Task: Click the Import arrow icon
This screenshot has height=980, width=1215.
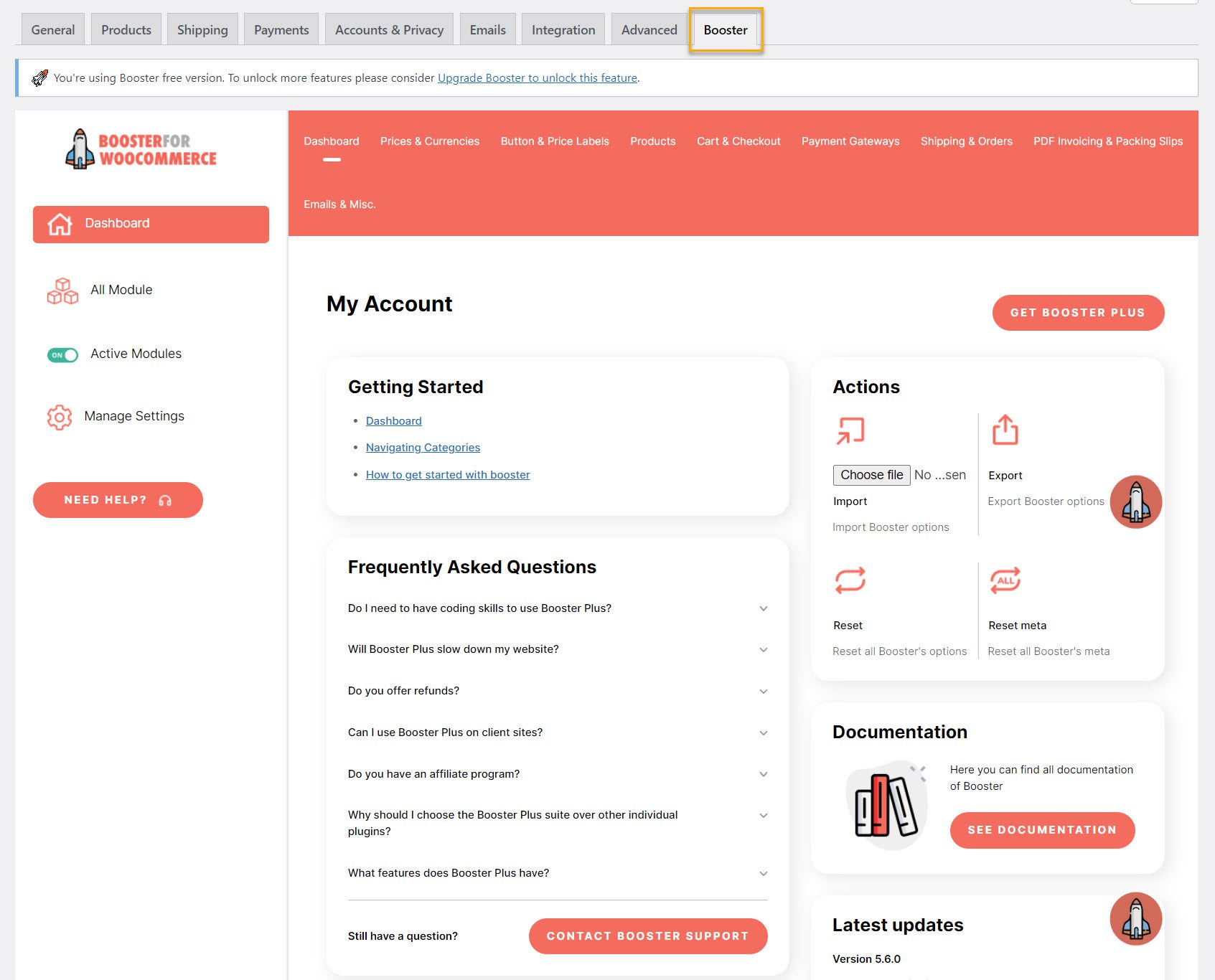Action: 850,431
